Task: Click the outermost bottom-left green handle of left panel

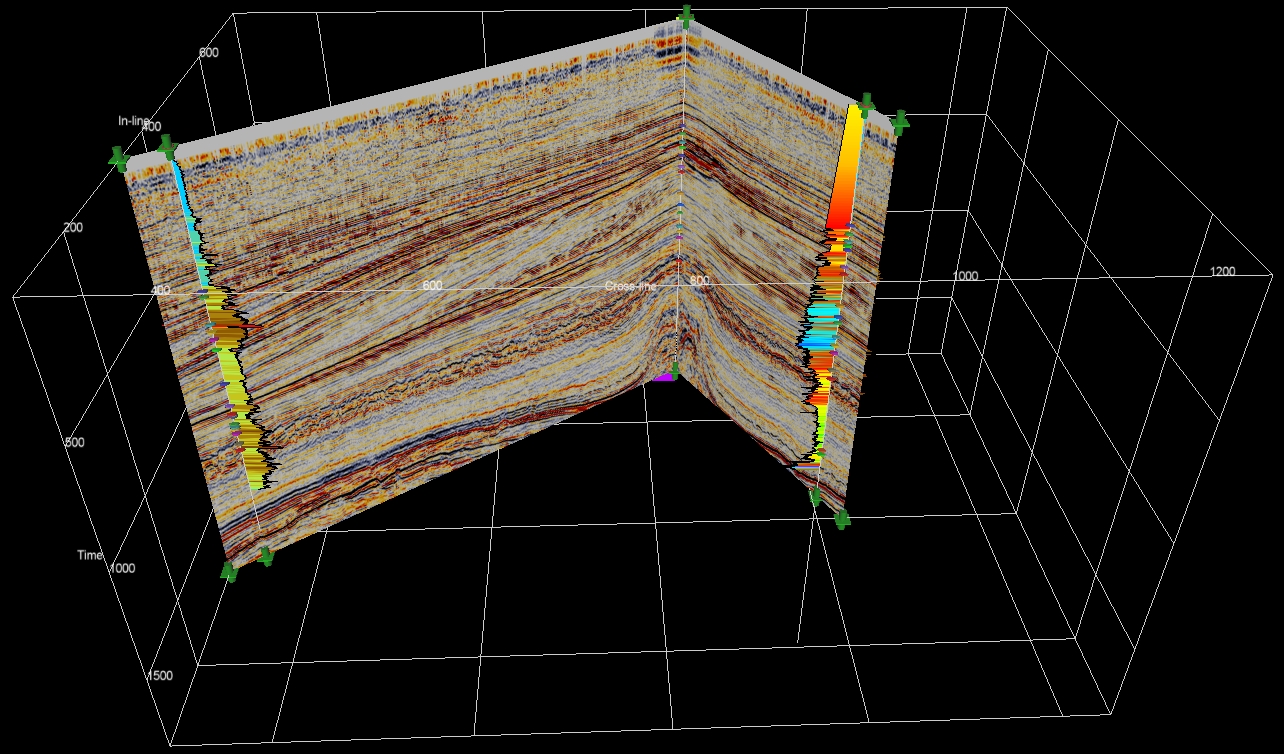Action: pos(229,572)
